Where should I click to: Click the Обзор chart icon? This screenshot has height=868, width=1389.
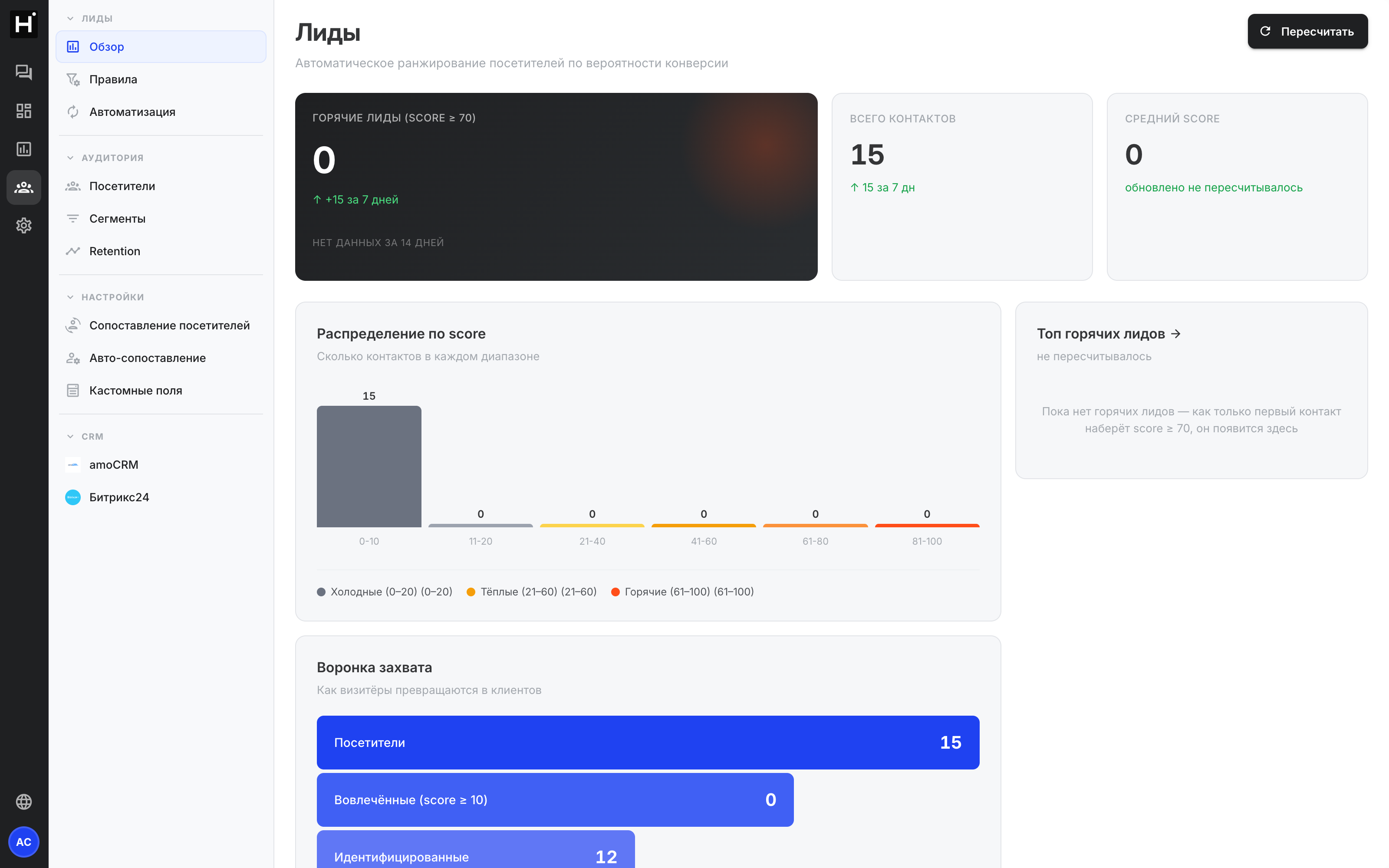(x=73, y=46)
